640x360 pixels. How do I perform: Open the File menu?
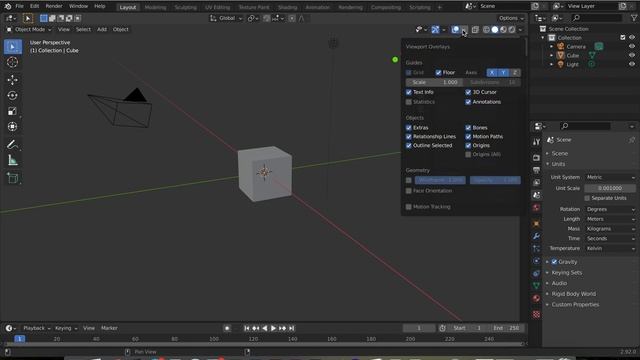click(19, 7)
